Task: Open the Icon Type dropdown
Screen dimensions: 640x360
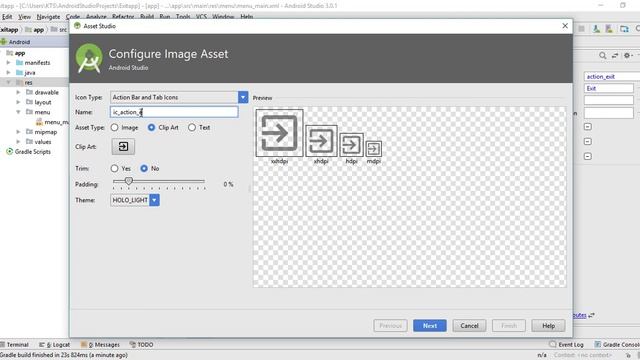Action: 243,97
